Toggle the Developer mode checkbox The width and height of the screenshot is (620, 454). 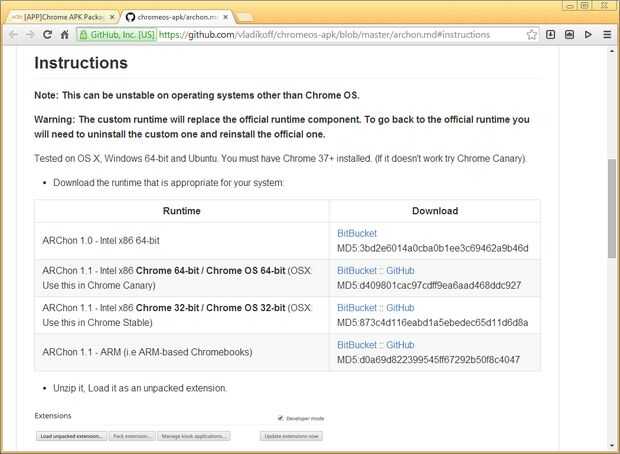pos(280,418)
